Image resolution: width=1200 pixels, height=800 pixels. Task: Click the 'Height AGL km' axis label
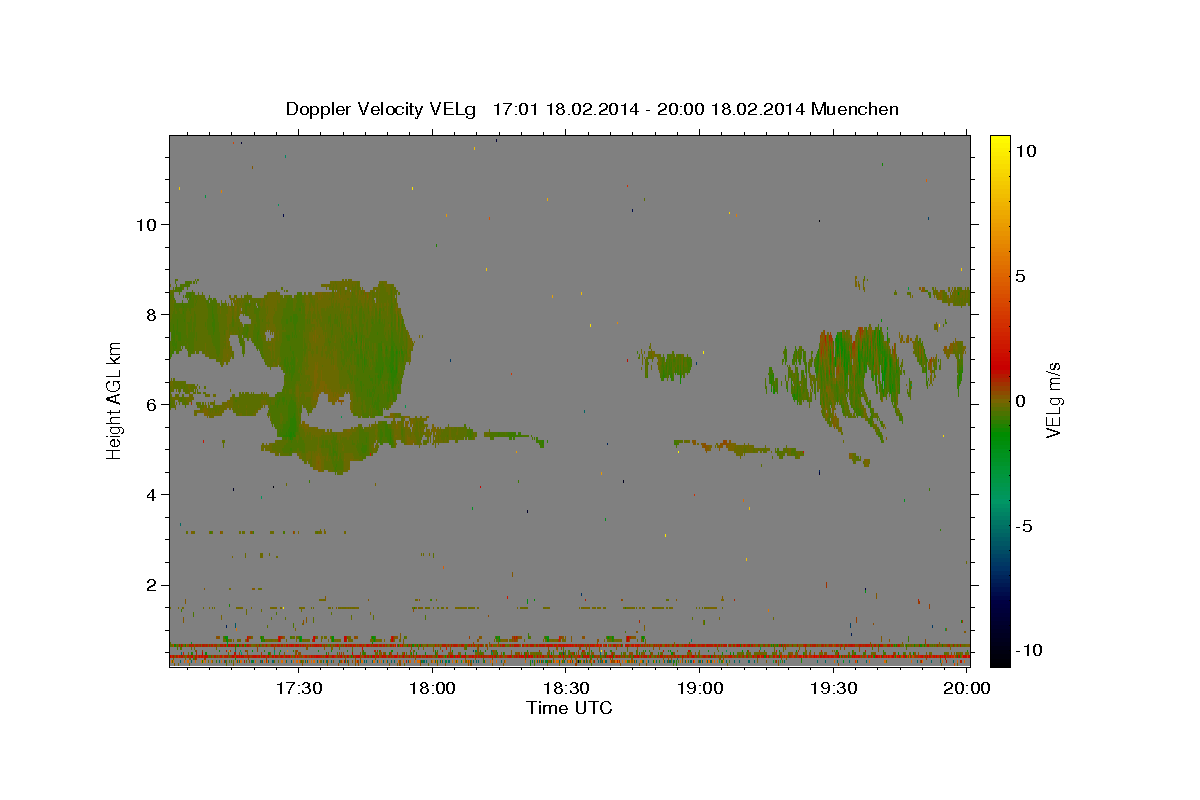coord(115,400)
